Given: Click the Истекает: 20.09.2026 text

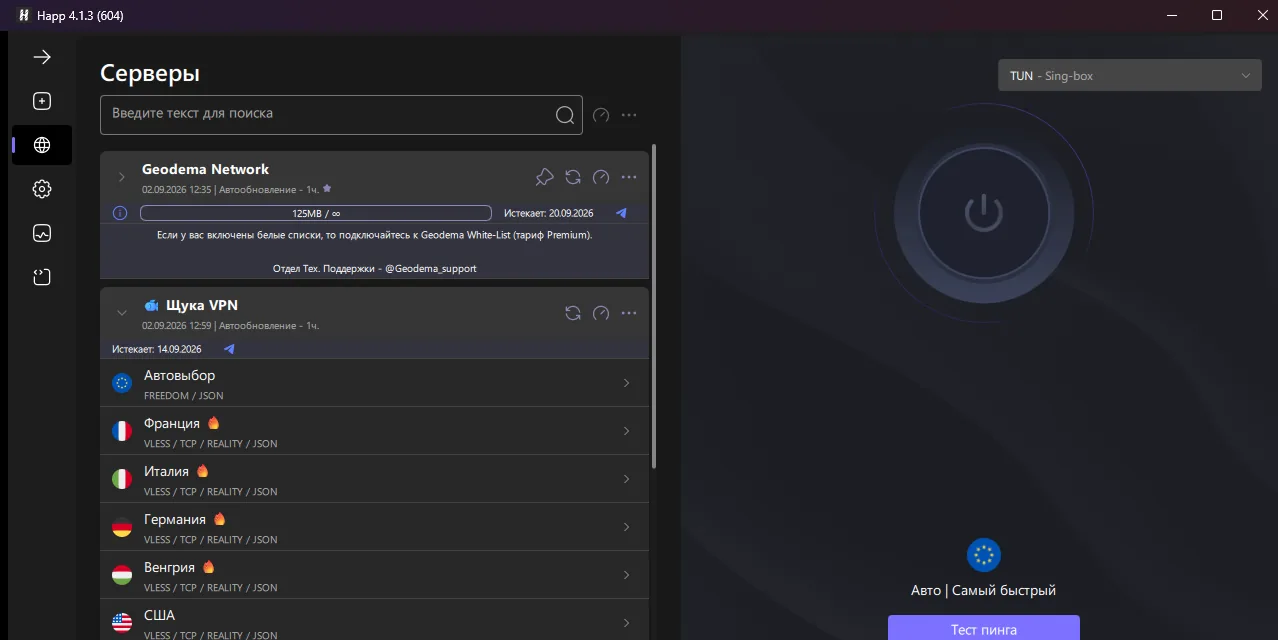Looking at the screenshot, I should (549, 213).
